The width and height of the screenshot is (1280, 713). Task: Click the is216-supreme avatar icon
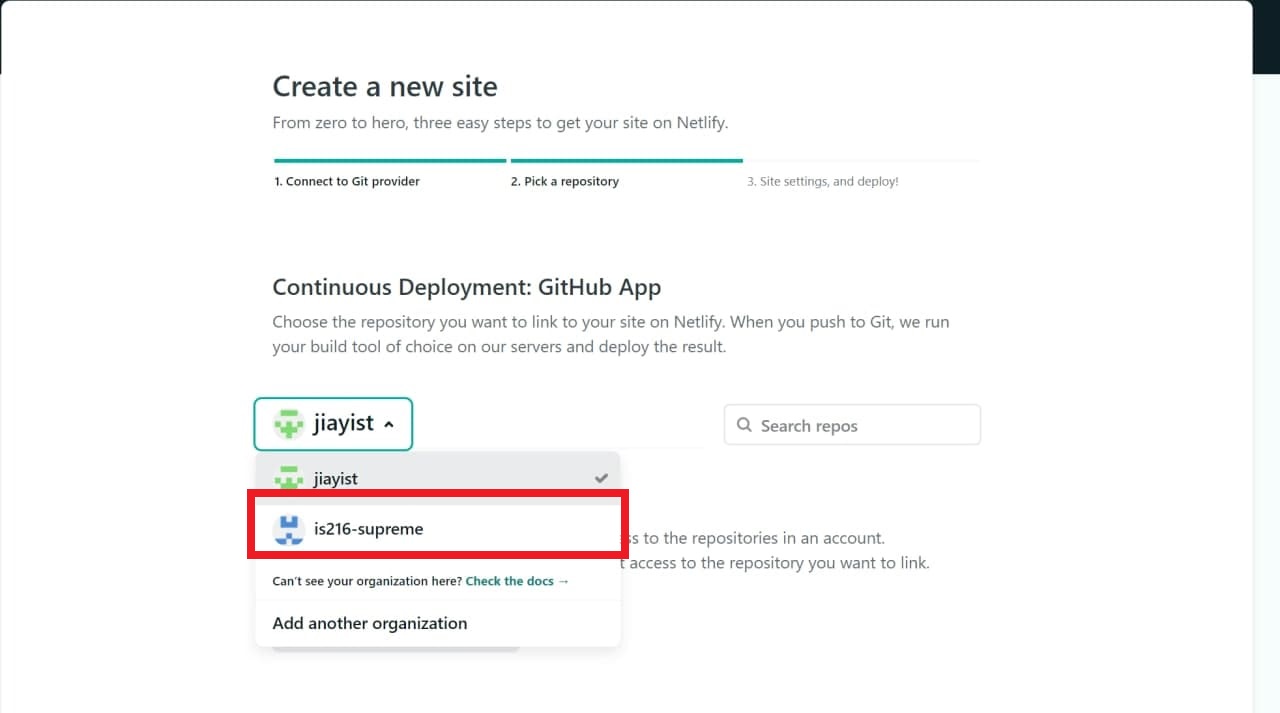pyautogui.click(x=289, y=529)
